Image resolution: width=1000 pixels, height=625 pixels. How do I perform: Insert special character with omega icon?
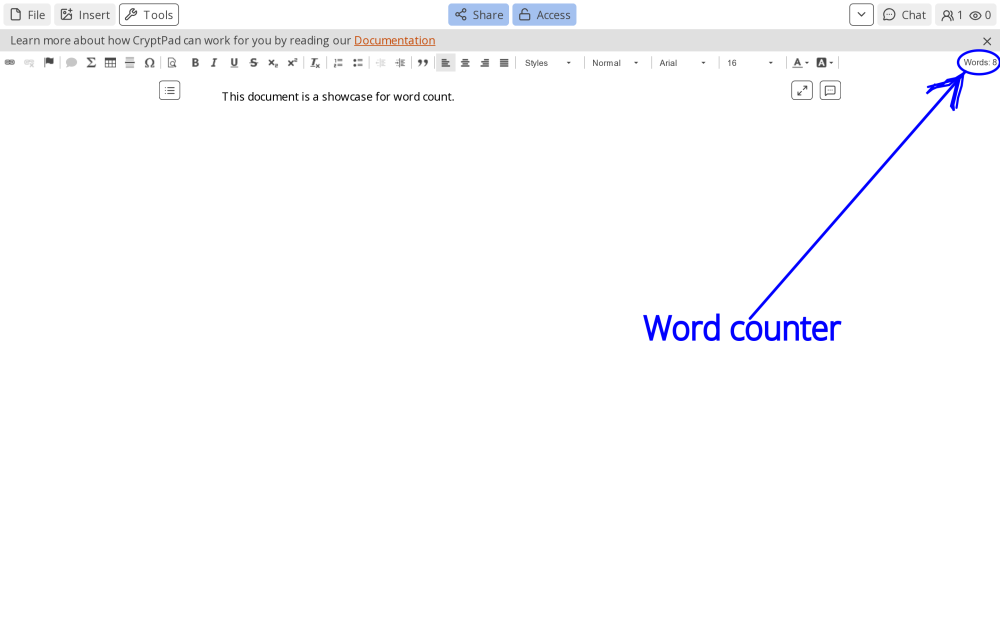[x=149, y=63]
